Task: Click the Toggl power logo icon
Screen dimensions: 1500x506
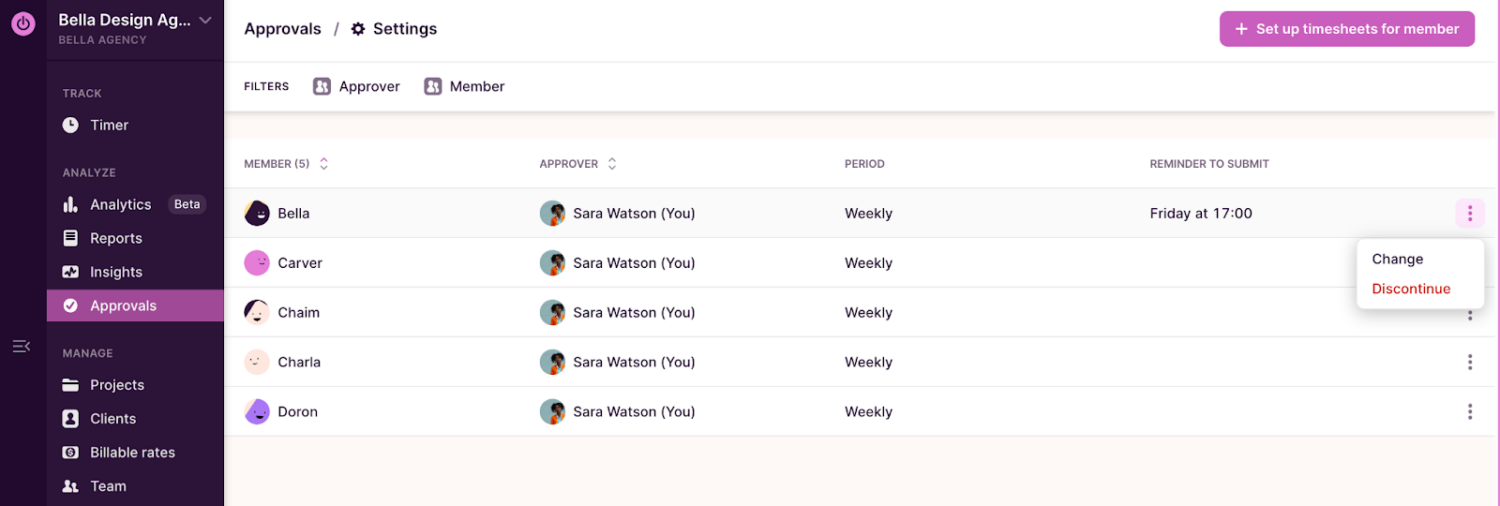Action: tap(22, 24)
